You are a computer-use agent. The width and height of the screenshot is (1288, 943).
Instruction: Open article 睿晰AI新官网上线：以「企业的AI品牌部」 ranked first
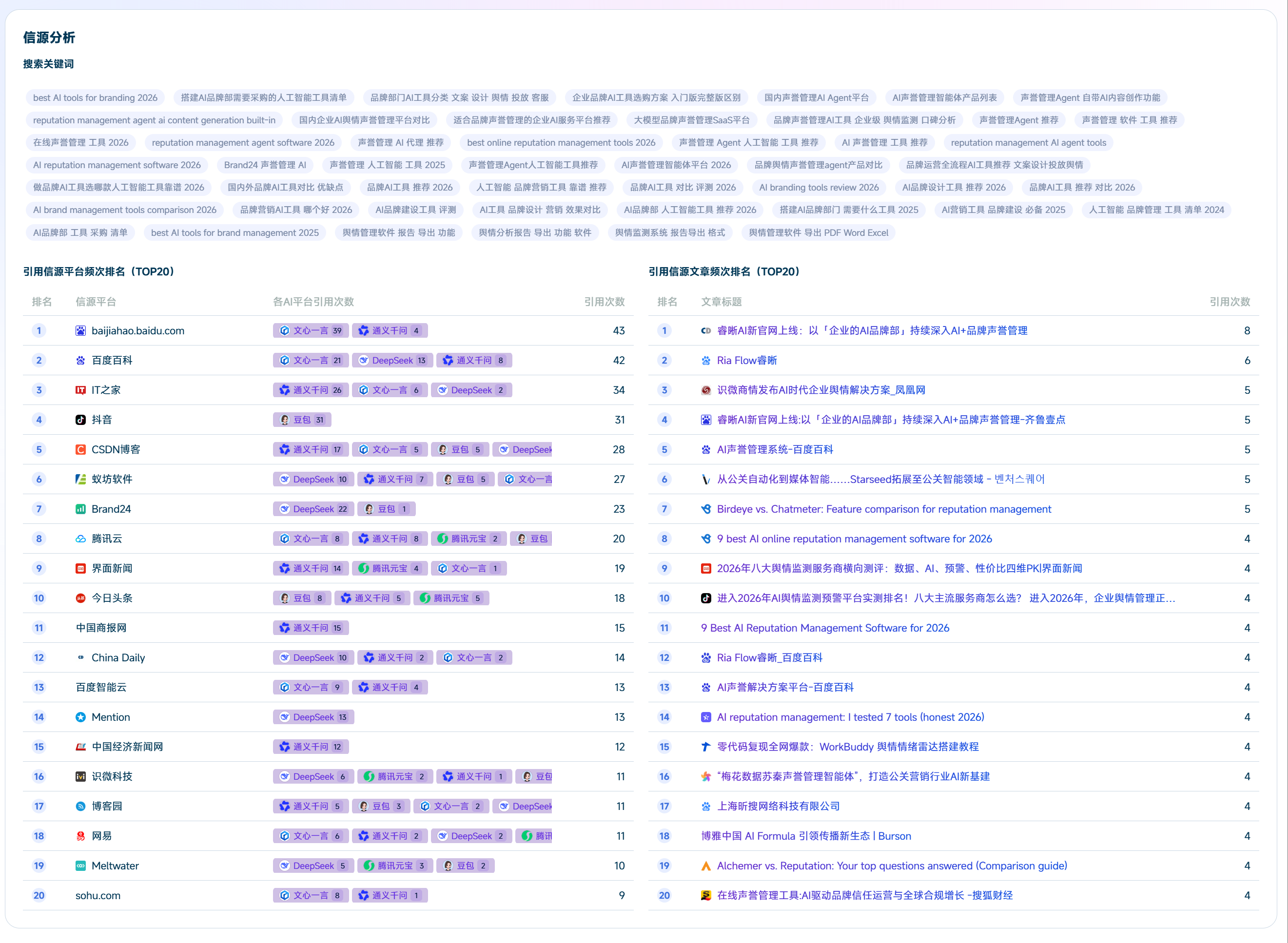[x=872, y=330]
